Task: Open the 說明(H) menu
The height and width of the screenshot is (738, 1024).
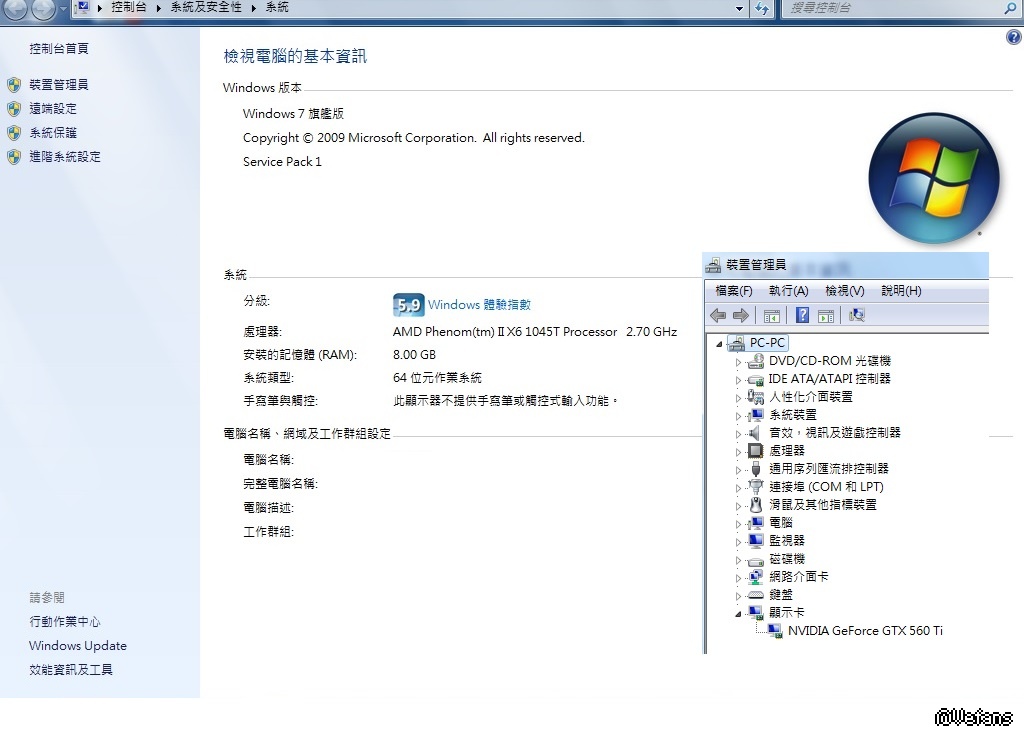Action: tap(901, 291)
